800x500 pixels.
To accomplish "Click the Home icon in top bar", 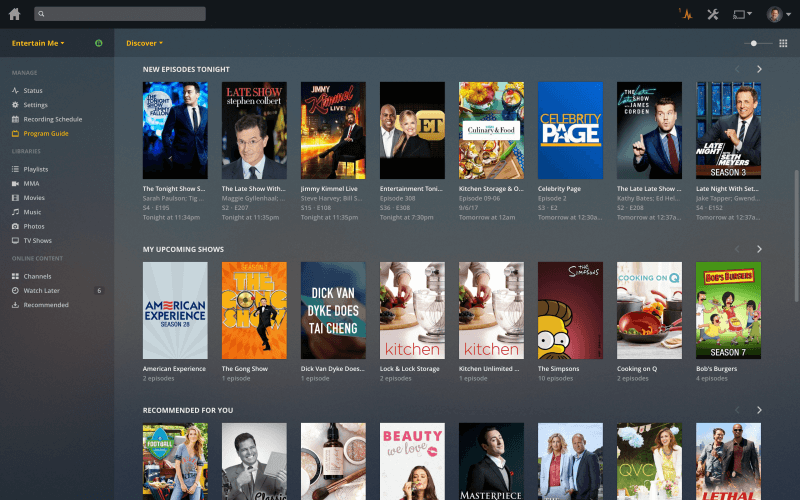I will click(x=14, y=14).
